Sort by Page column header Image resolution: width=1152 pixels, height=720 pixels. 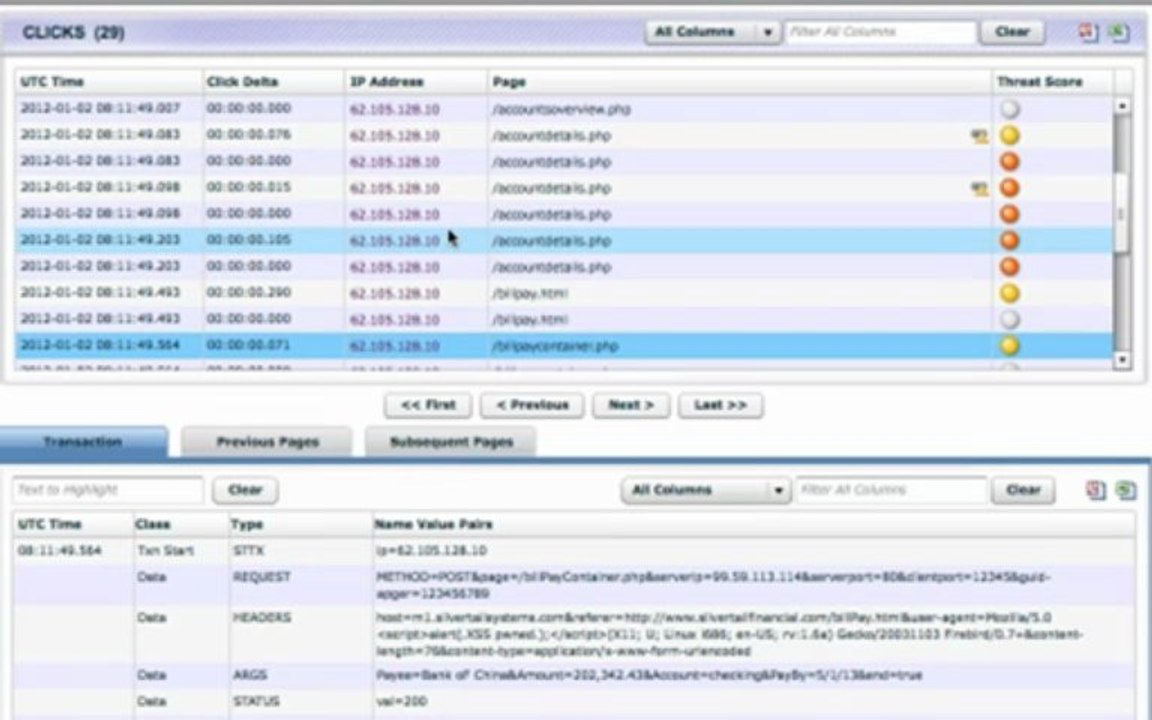point(739,82)
